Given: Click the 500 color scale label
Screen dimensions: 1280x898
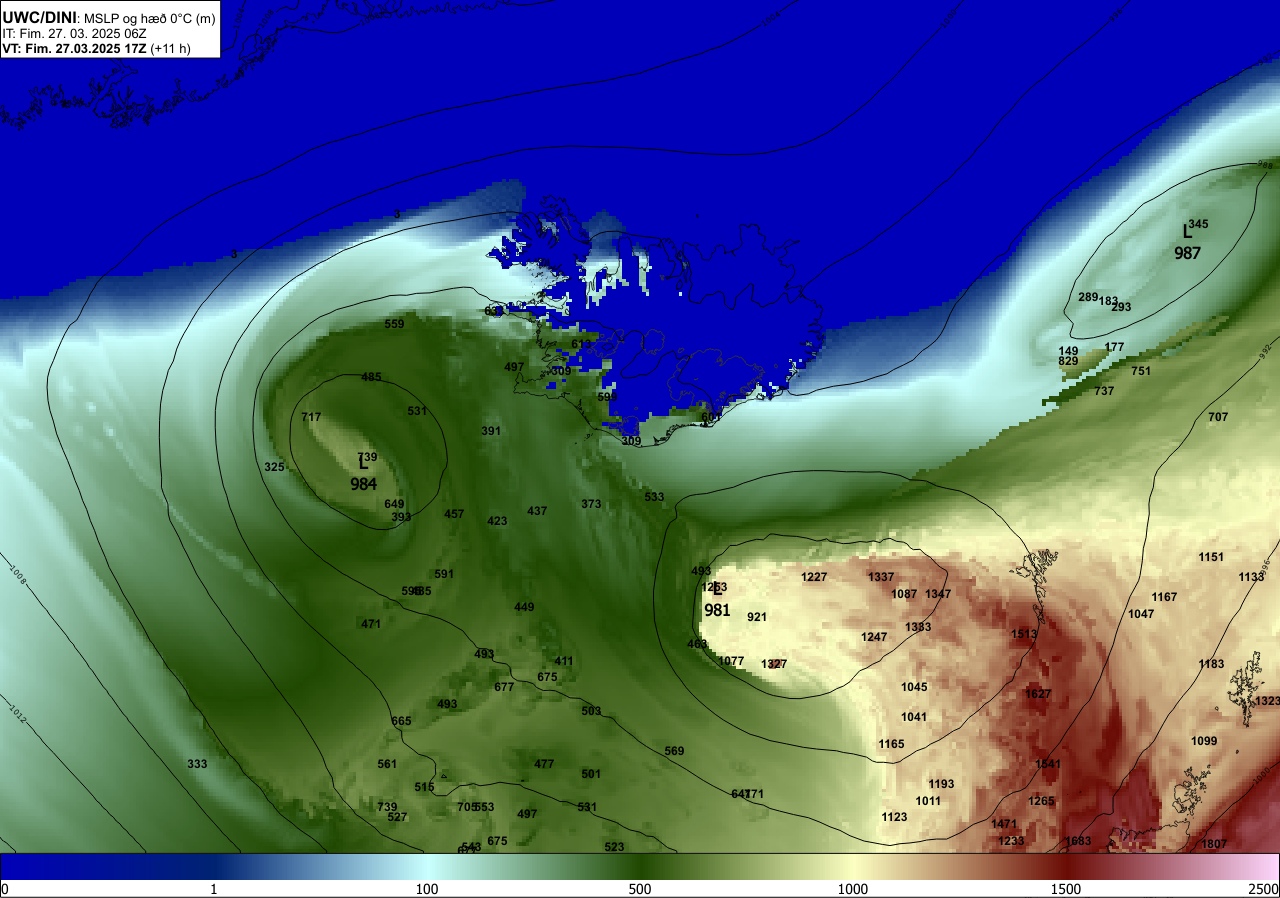Looking at the screenshot, I should [640, 889].
